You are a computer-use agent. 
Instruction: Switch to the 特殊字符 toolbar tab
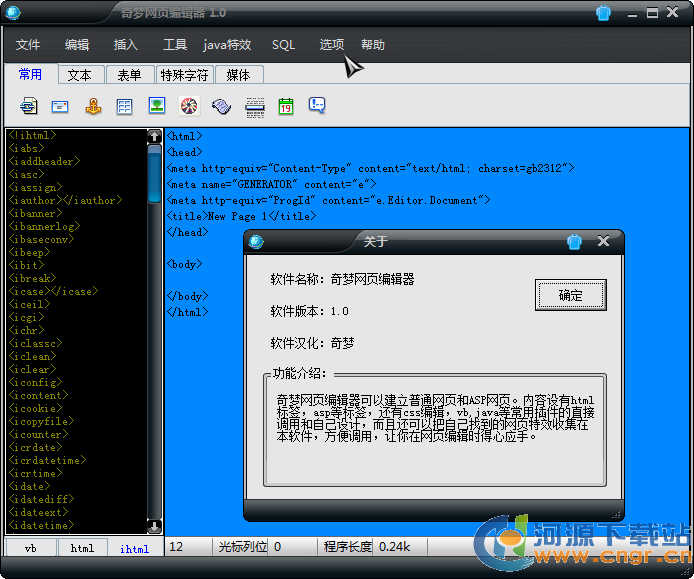tap(185, 75)
